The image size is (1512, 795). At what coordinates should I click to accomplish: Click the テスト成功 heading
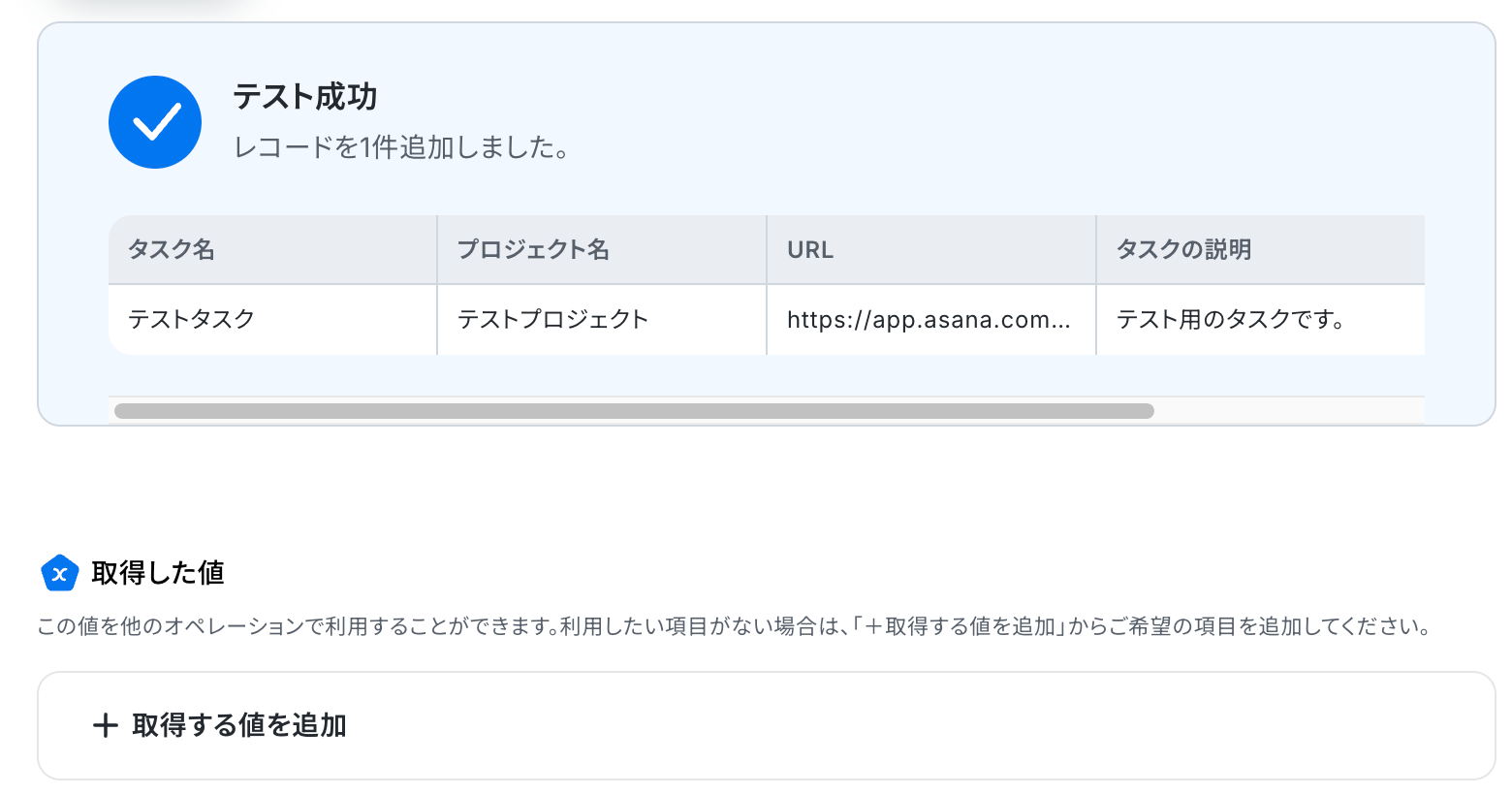coord(305,97)
